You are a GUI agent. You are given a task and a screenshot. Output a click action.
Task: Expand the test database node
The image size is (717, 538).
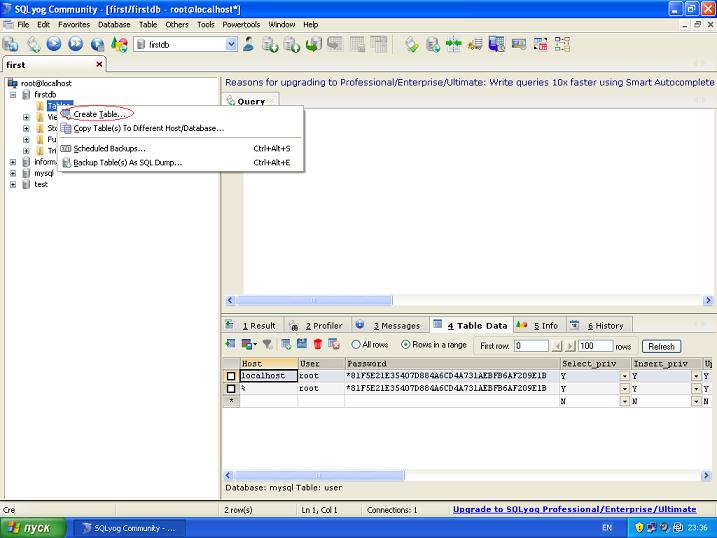(x=13, y=185)
